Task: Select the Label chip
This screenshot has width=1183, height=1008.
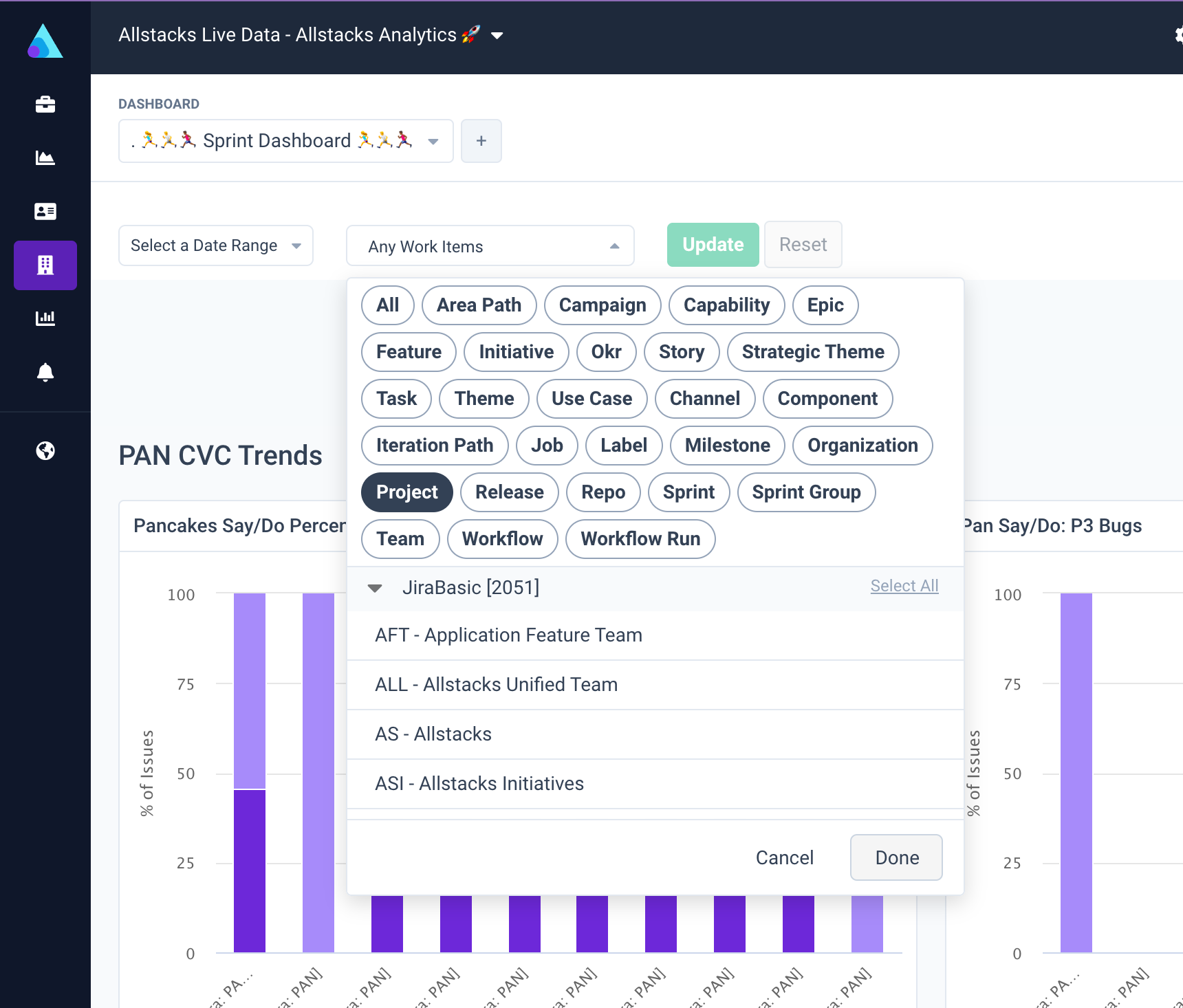Action: (624, 446)
